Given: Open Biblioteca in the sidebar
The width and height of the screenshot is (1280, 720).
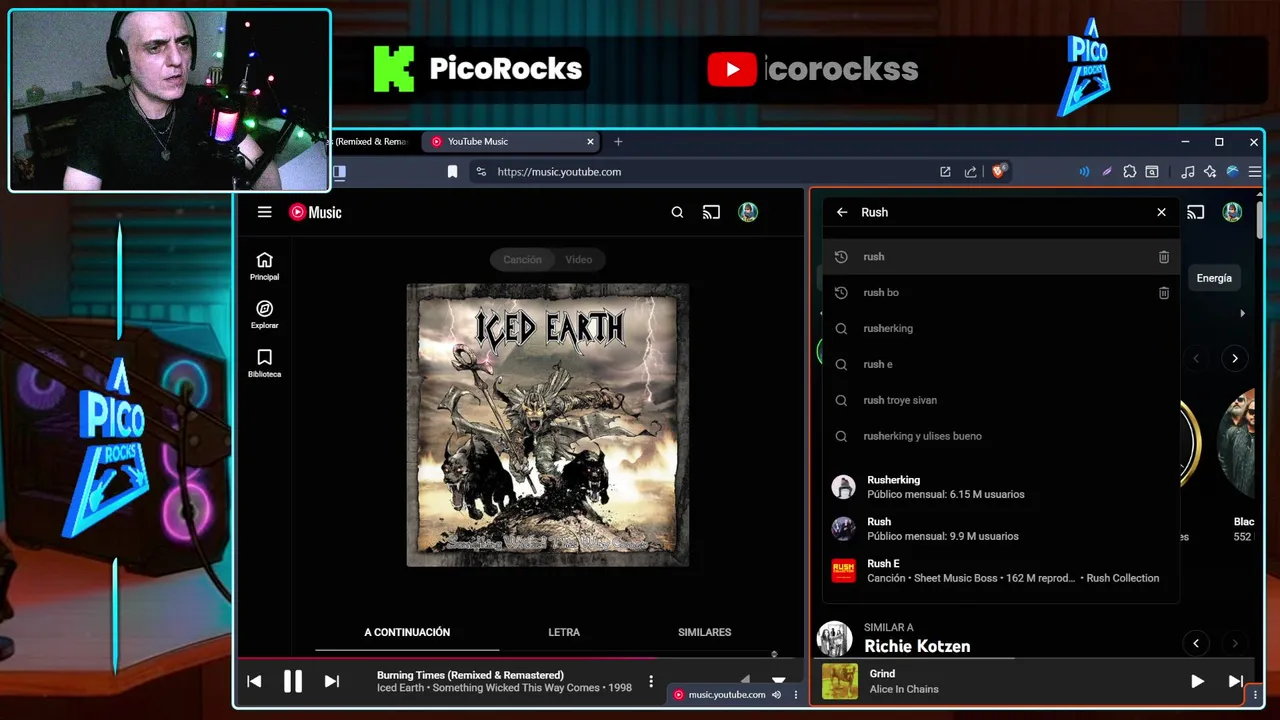Looking at the screenshot, I should [264, 364].
